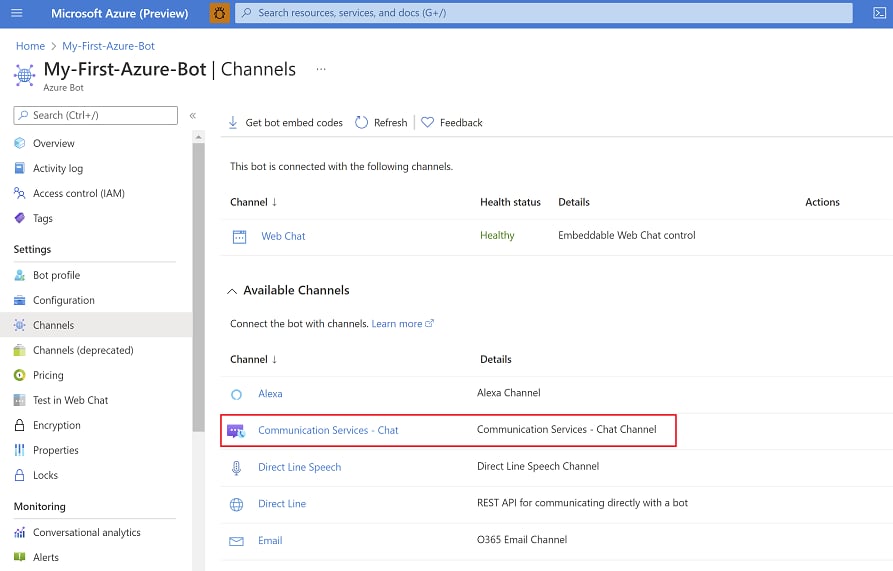893x571 pixels.
Task: Sort available channels by Channel column
Action: click(253, 359)
